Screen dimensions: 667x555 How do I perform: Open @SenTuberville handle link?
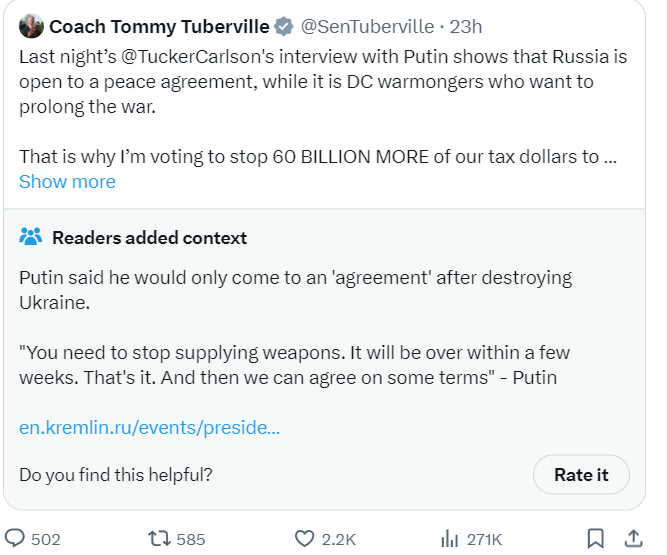(367, 26)
